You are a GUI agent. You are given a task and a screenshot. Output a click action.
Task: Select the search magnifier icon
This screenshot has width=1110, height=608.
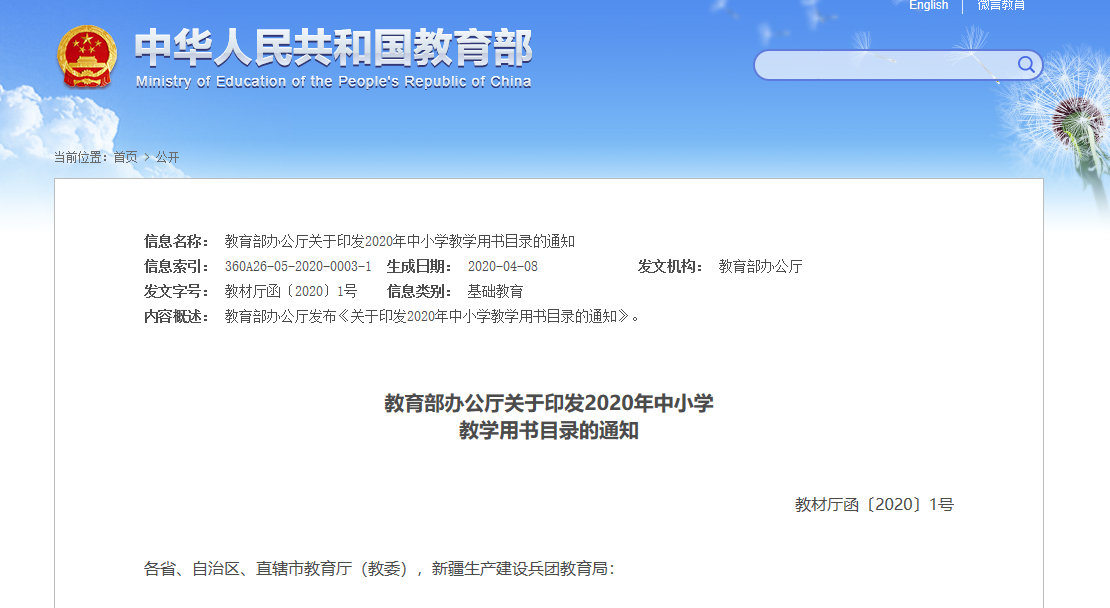1026,64
